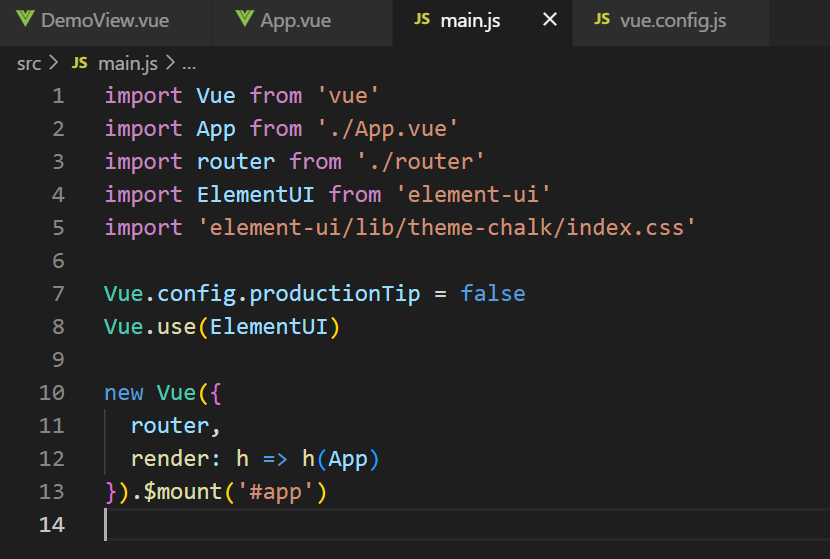830x559 pixels.
Task: Click line number 10 in the gutter
Action: [51, 393]
